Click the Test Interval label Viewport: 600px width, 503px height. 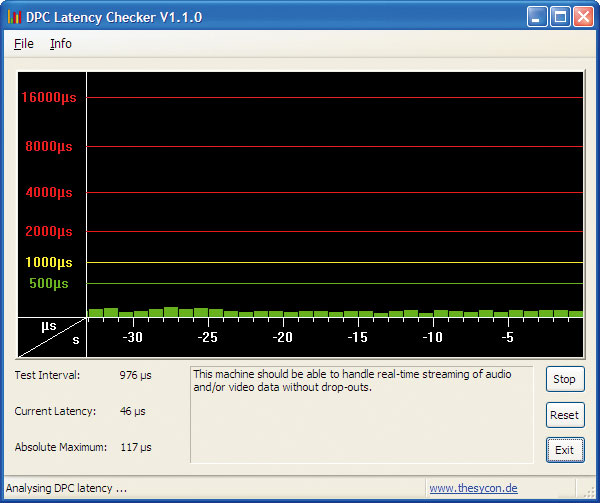pyautogui.click(x=47, y=375)
